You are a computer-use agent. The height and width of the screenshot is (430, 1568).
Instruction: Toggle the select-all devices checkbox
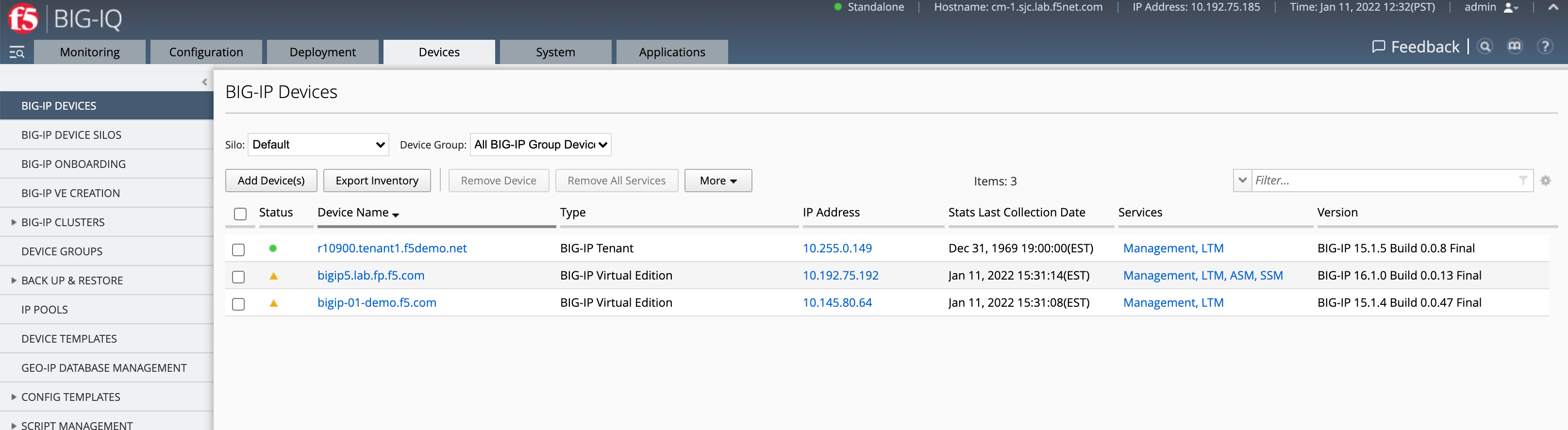coord(240,214)
